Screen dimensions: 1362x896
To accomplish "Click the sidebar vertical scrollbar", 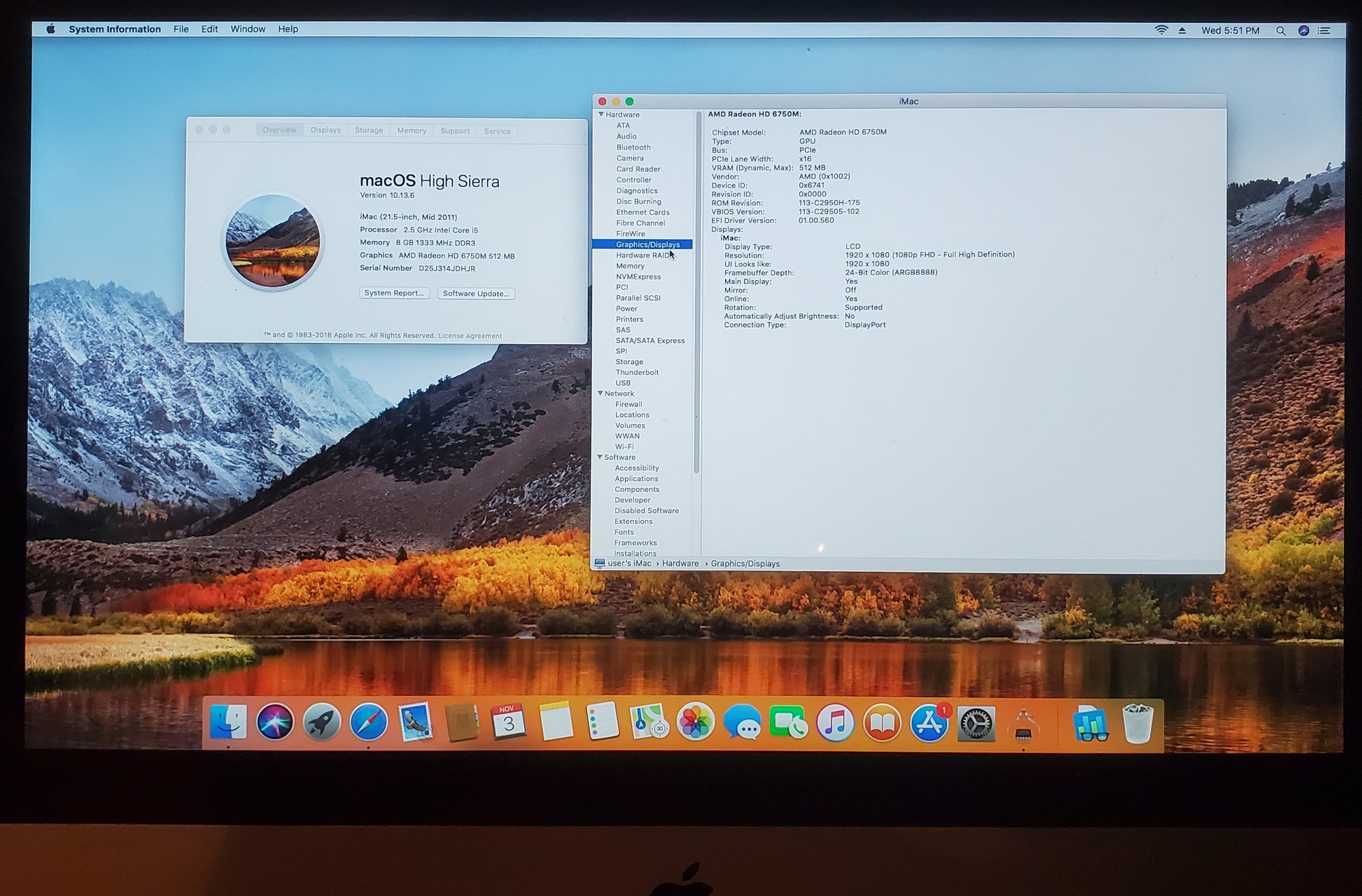I will pyautogui.click(x=696, y=294).
